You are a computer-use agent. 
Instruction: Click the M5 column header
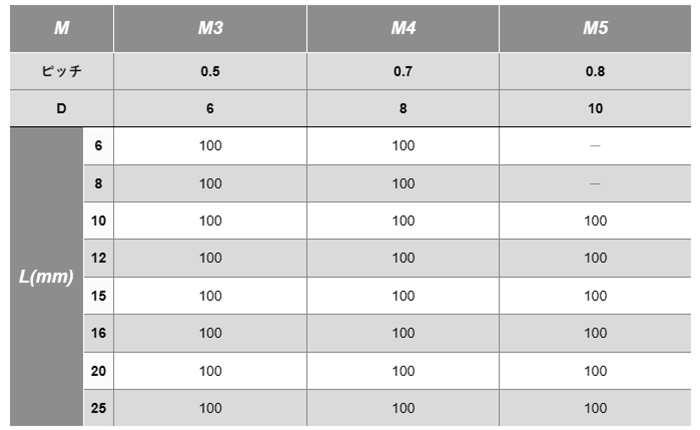(x=595, y=28)
